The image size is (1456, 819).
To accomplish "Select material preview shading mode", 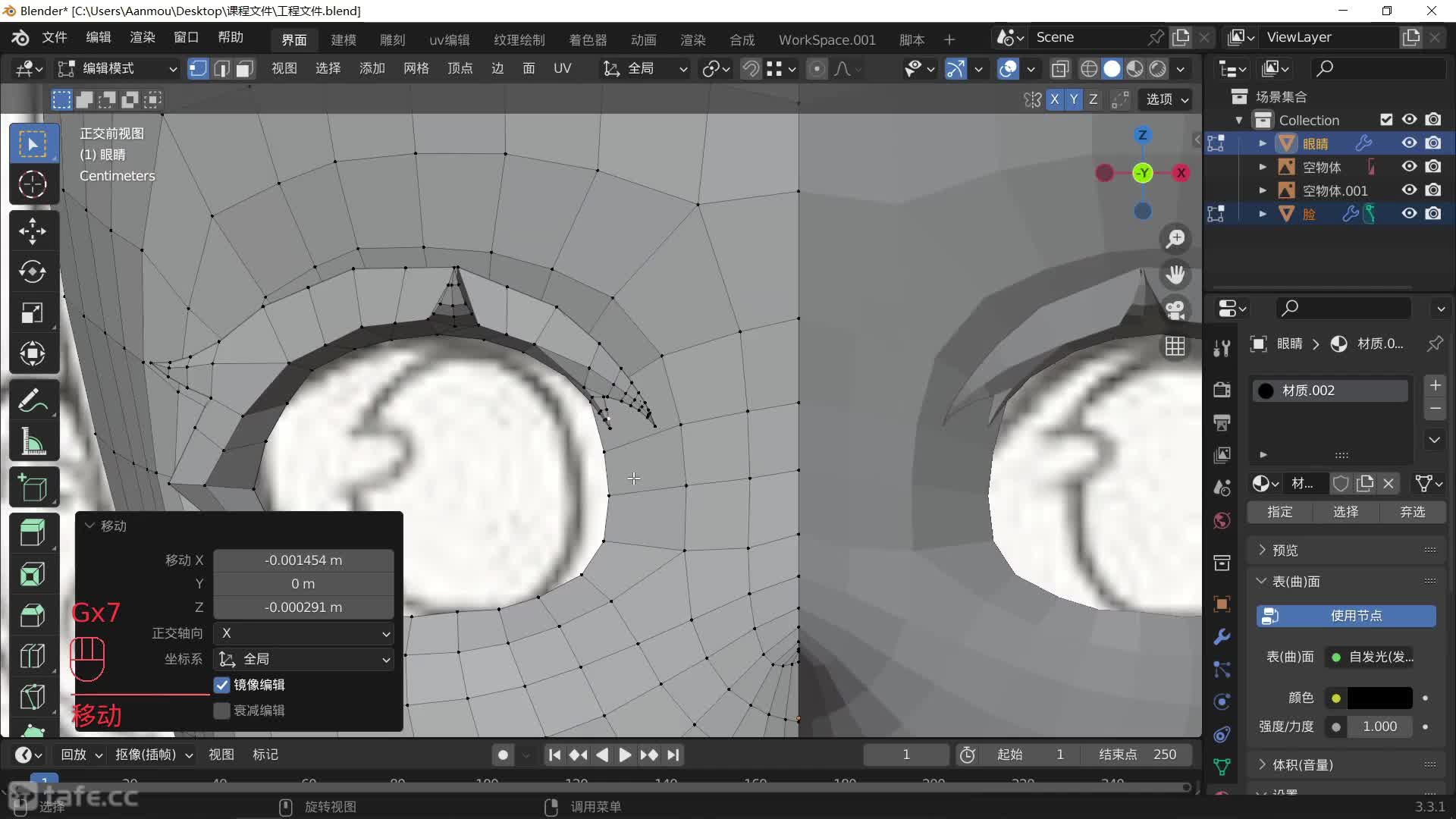I will [1134, 69].
